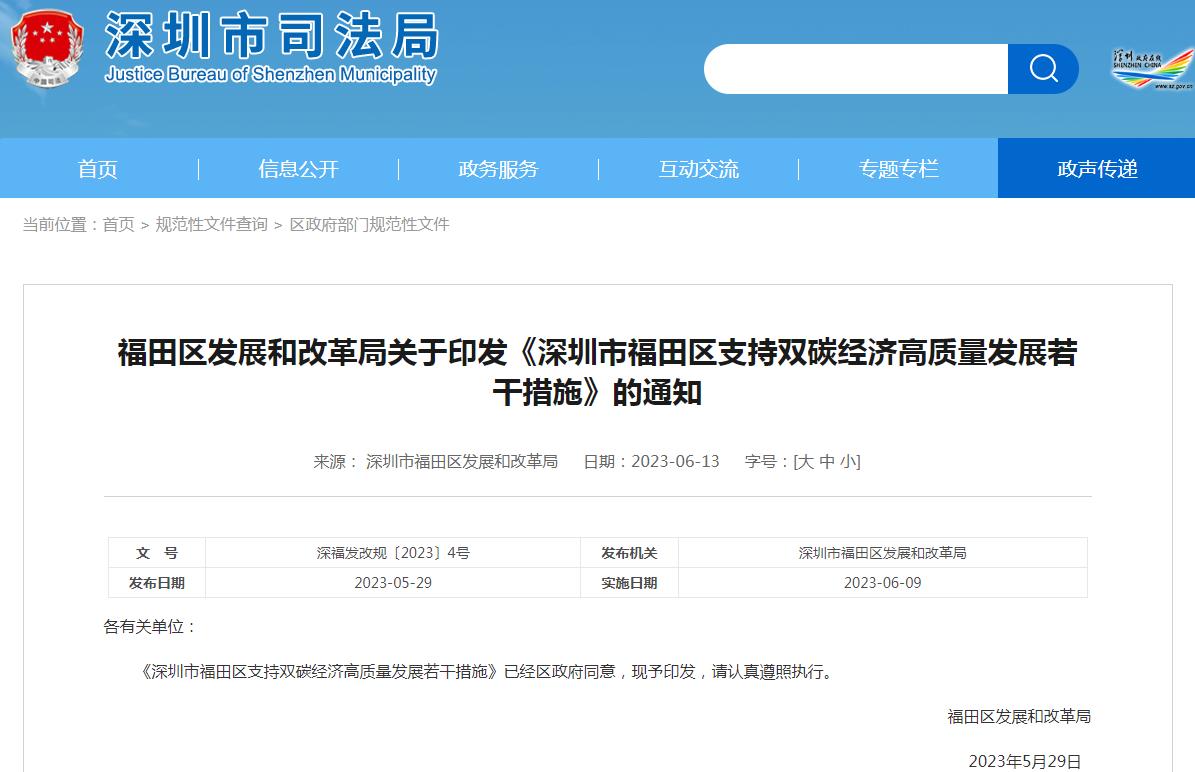Click the national emblem logo

[47, 48]
